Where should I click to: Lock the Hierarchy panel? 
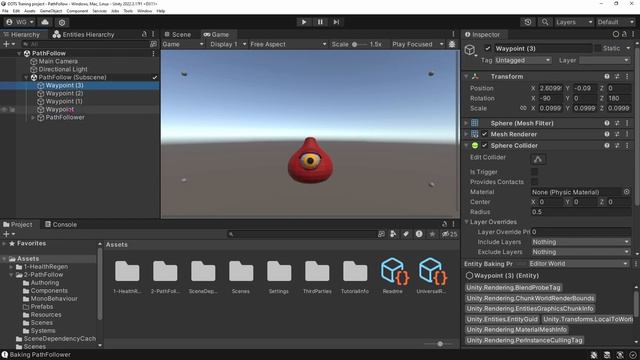144,34
